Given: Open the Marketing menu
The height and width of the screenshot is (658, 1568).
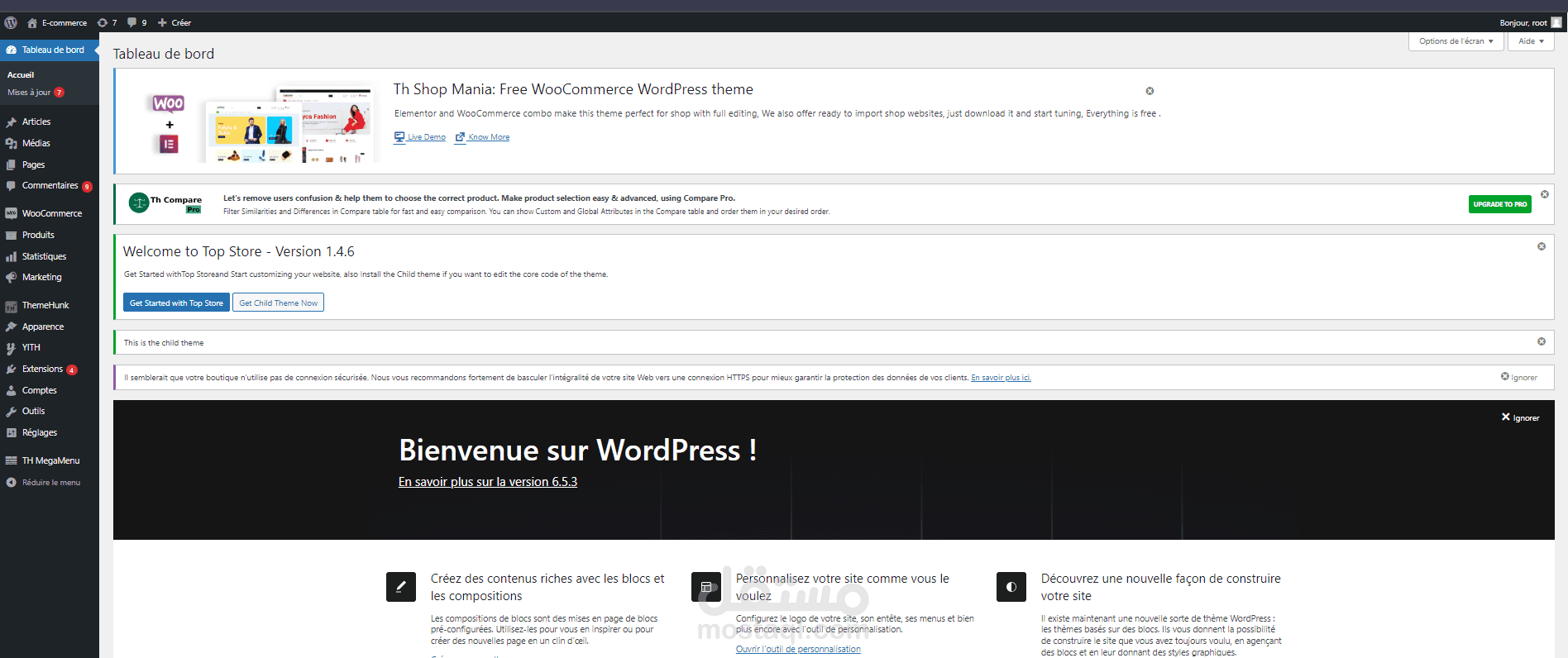Looking at the screenshot, I should 50,277.
